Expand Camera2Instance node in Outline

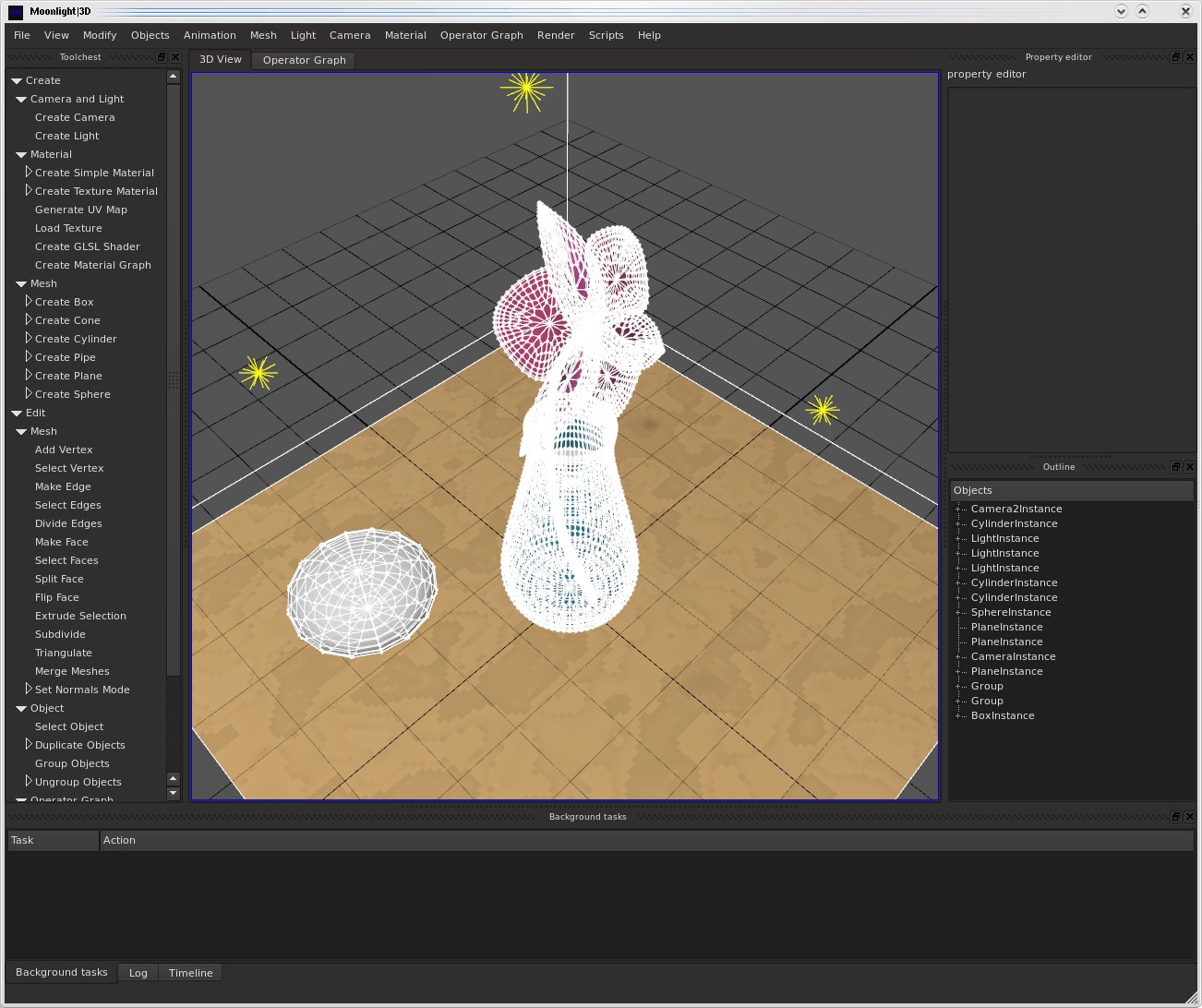point(958,510)
